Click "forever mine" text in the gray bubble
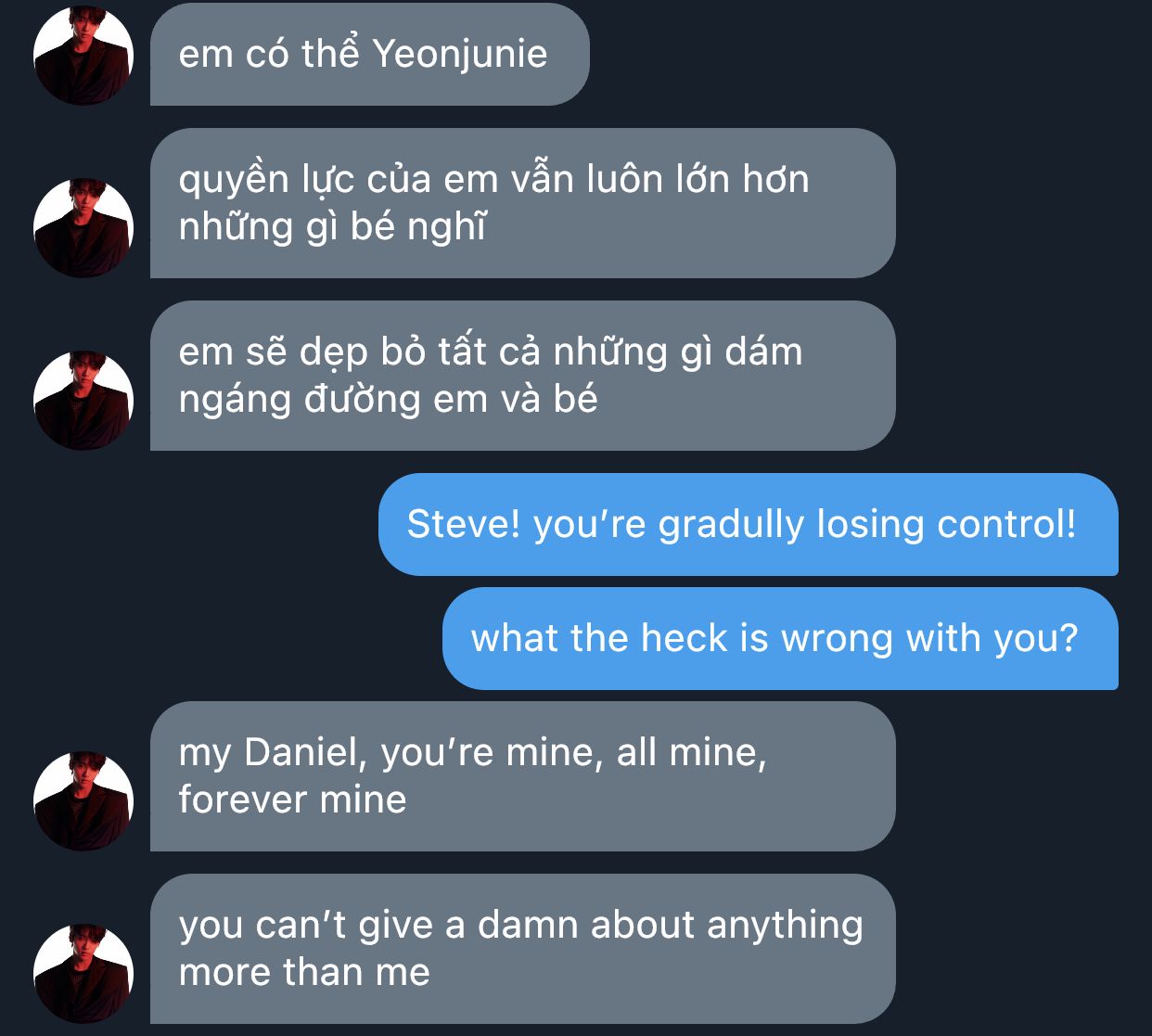 click(x=292, y=799)
